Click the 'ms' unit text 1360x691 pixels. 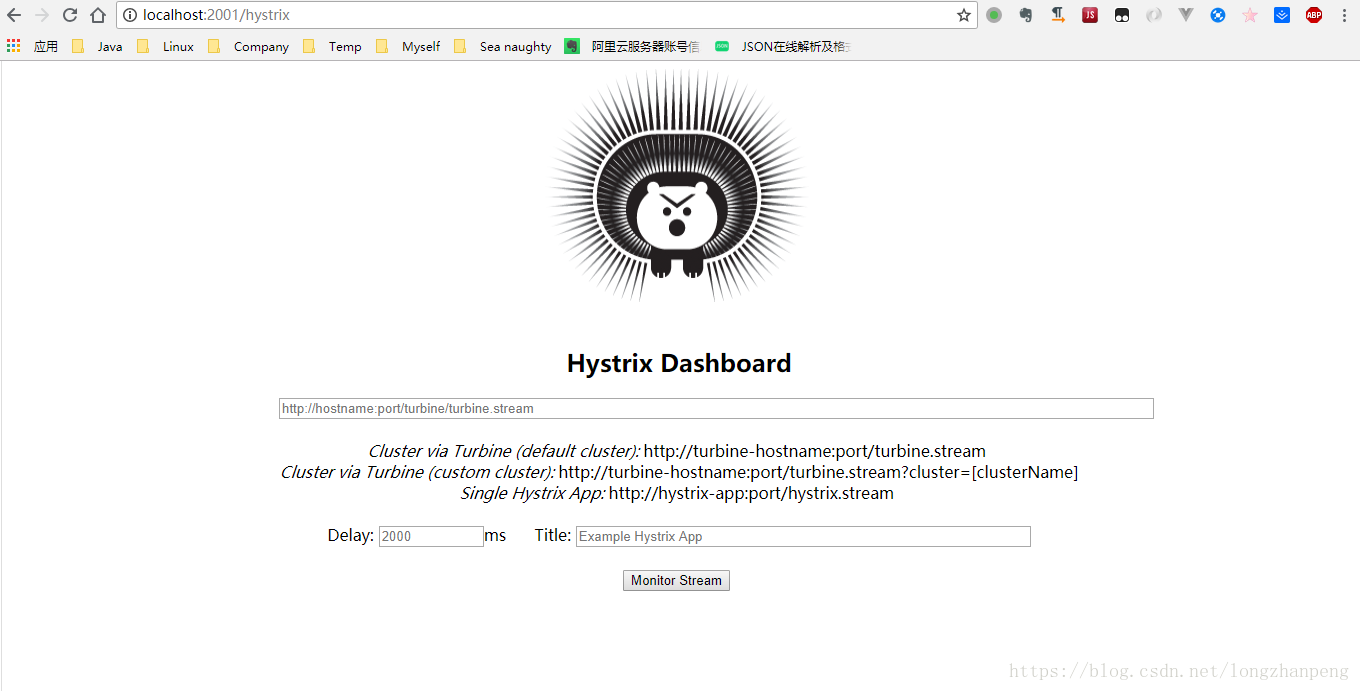coord(495,535)
